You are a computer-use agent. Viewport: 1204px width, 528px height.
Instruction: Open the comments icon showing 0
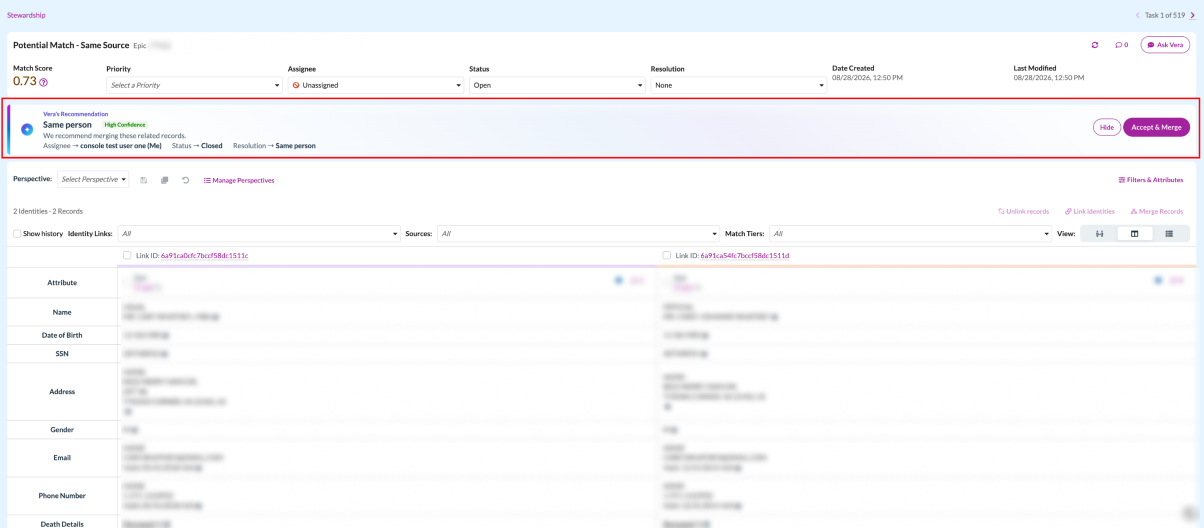(1121, 45)
